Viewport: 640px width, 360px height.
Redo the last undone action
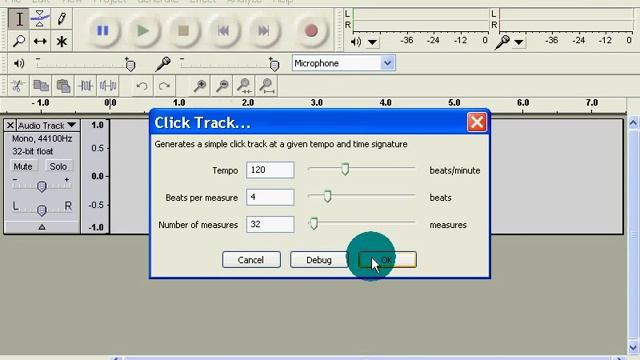pos(164,86)
